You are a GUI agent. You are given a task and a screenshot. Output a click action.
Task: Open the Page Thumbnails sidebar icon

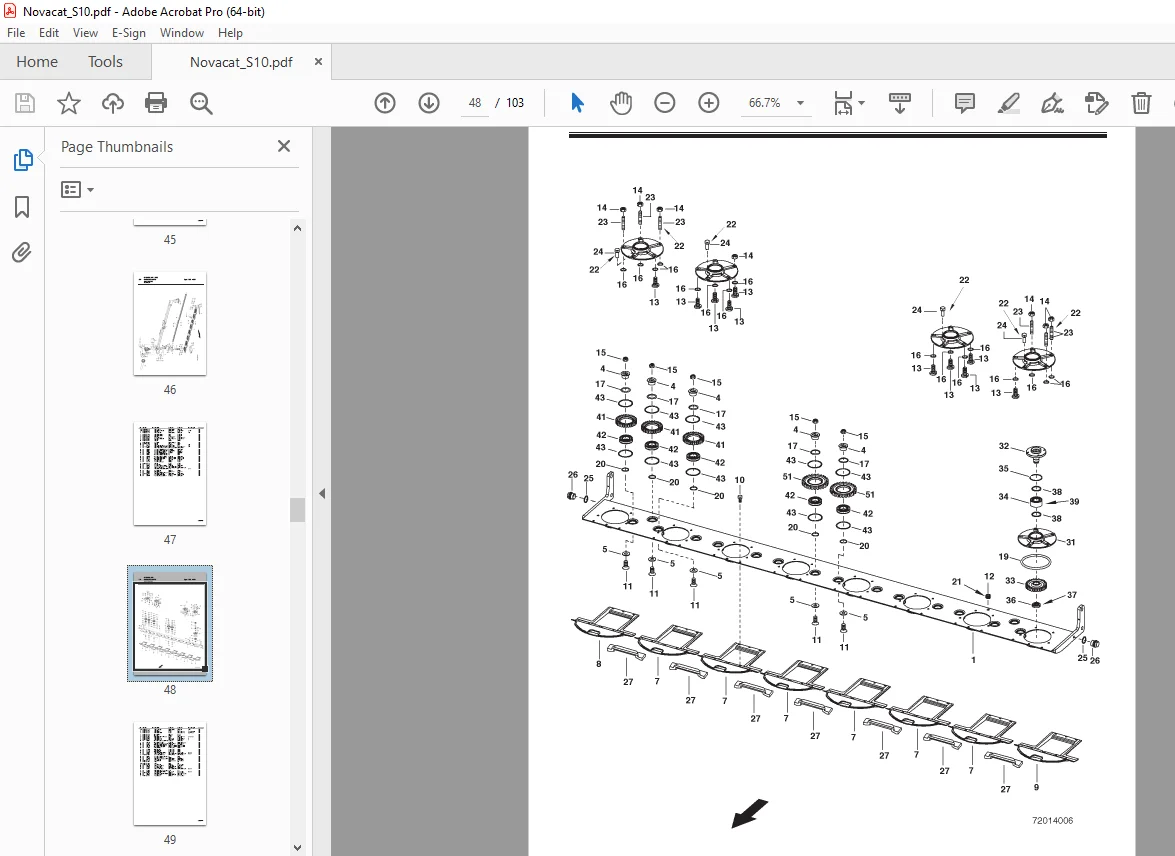click(x=22, y=160)
